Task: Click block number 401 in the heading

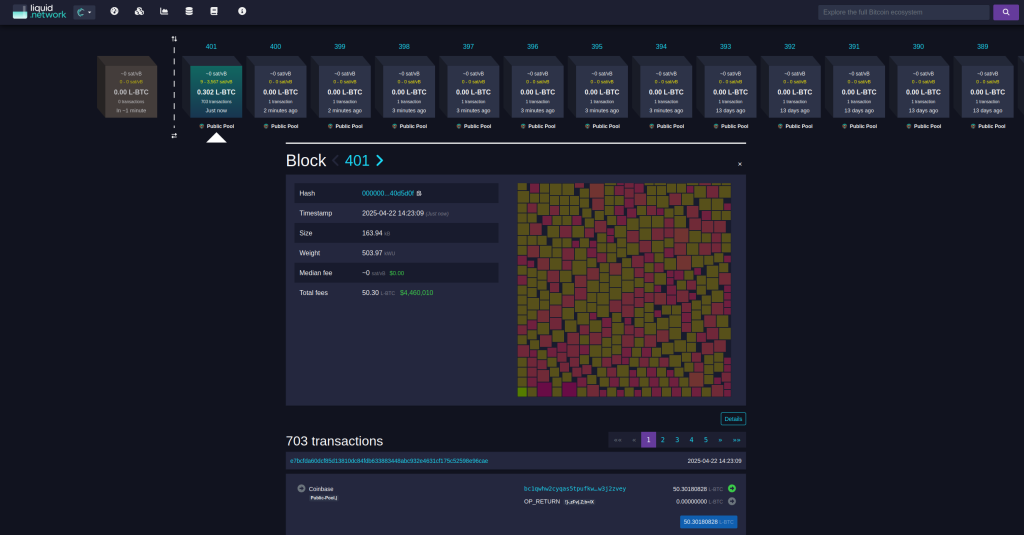Action: [357, 161]
